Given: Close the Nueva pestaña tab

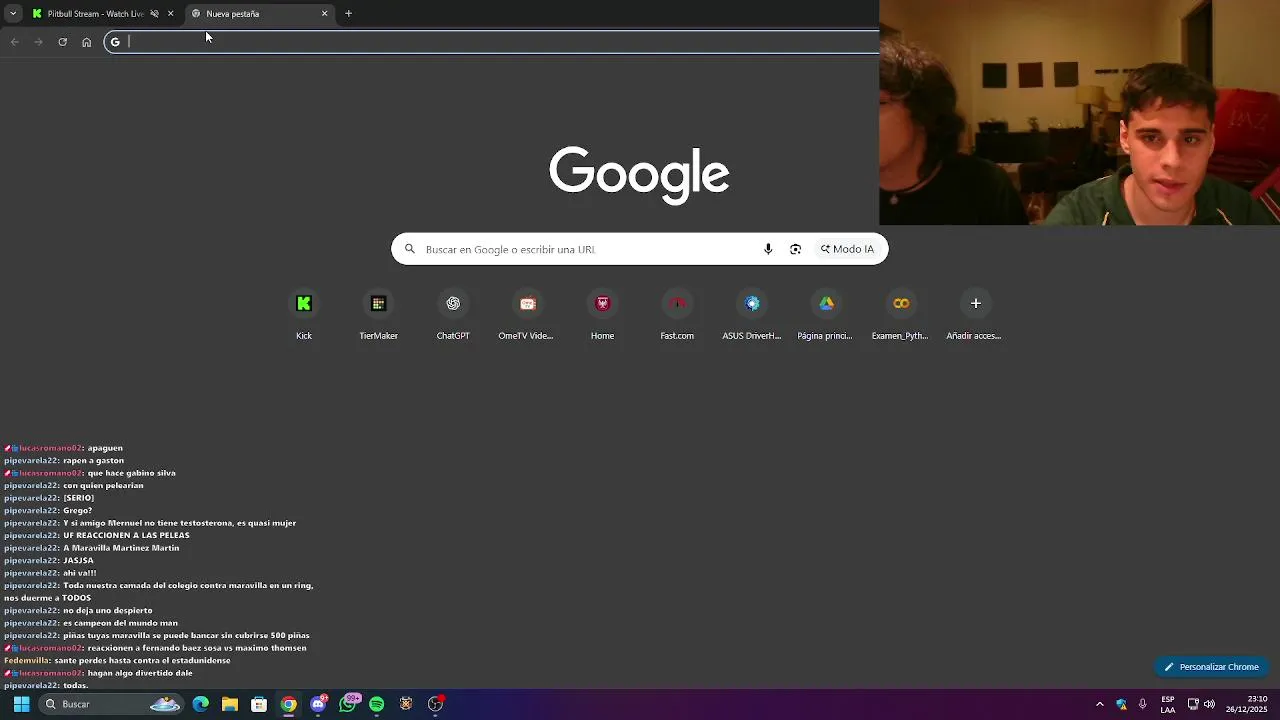Looking at the screenshot, I should pyautogui.click(x=324, y=14).
